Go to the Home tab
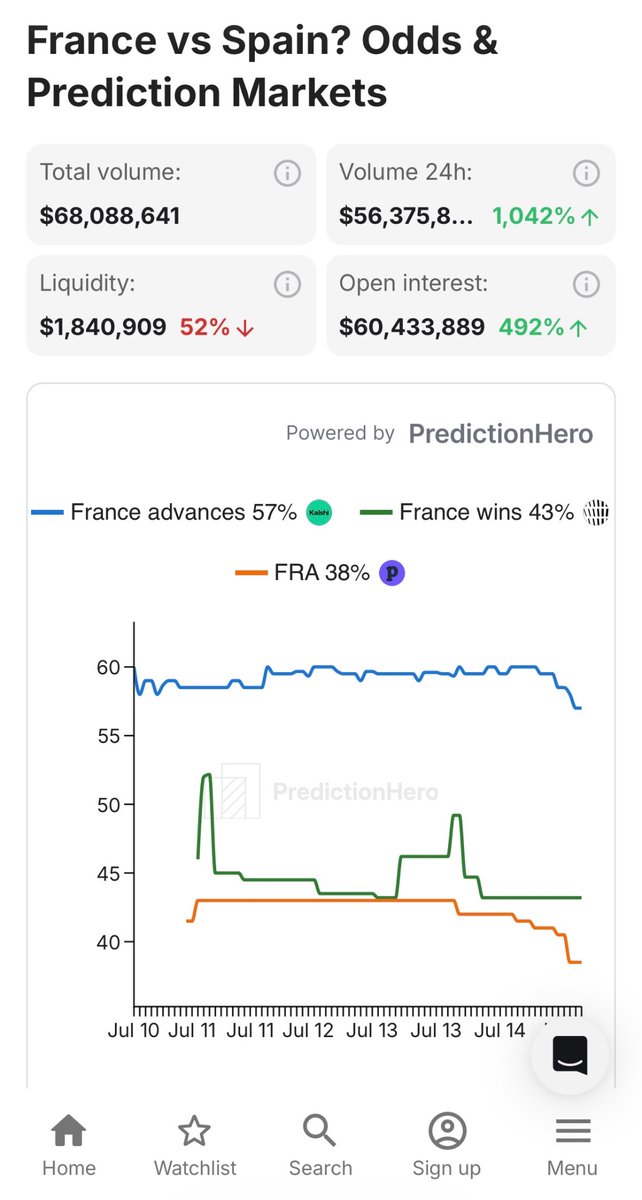642x1200 pixels. (x=68, y=1147)
